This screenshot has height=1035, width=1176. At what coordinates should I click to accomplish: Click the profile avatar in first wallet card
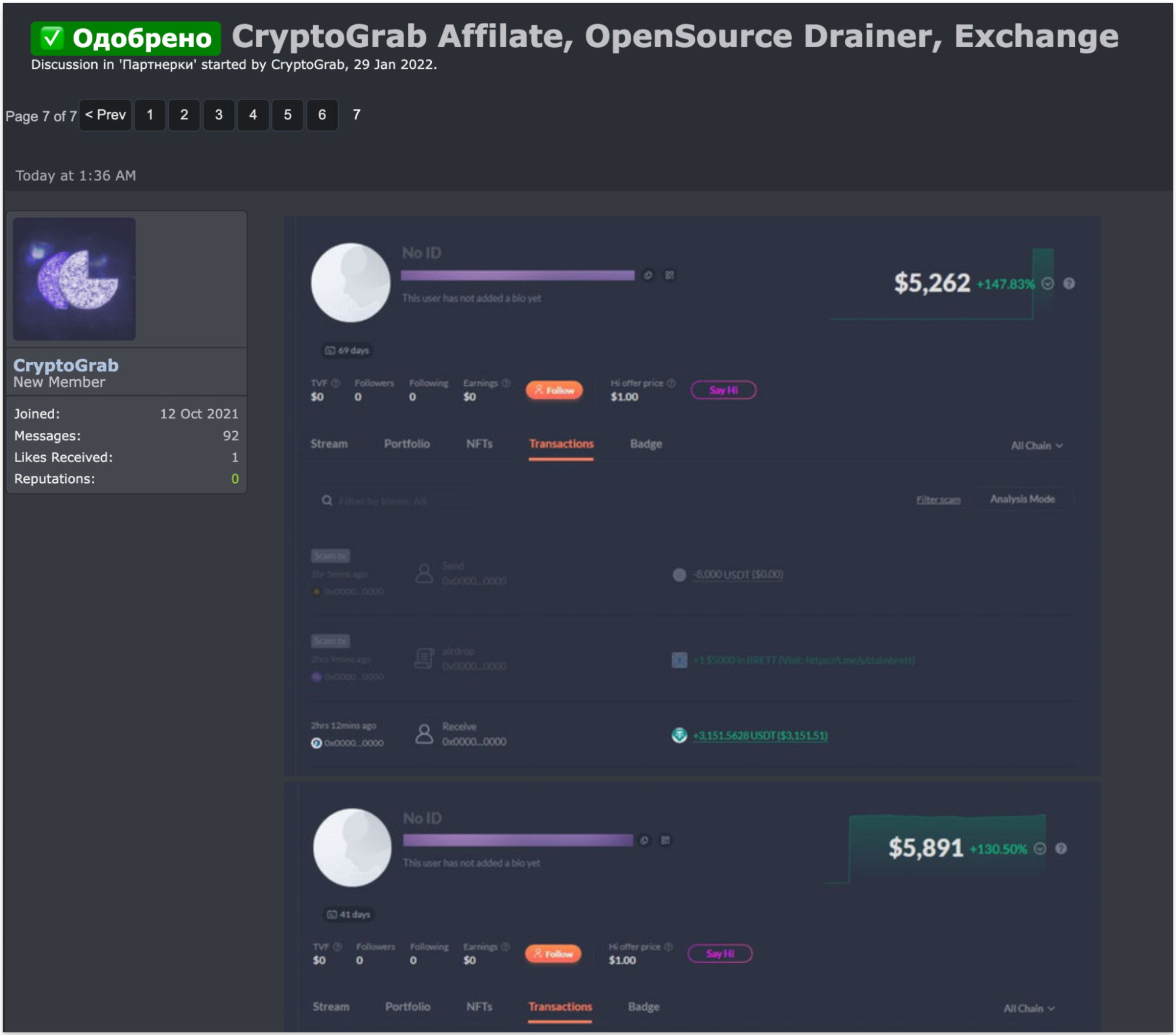click(351, 282)
